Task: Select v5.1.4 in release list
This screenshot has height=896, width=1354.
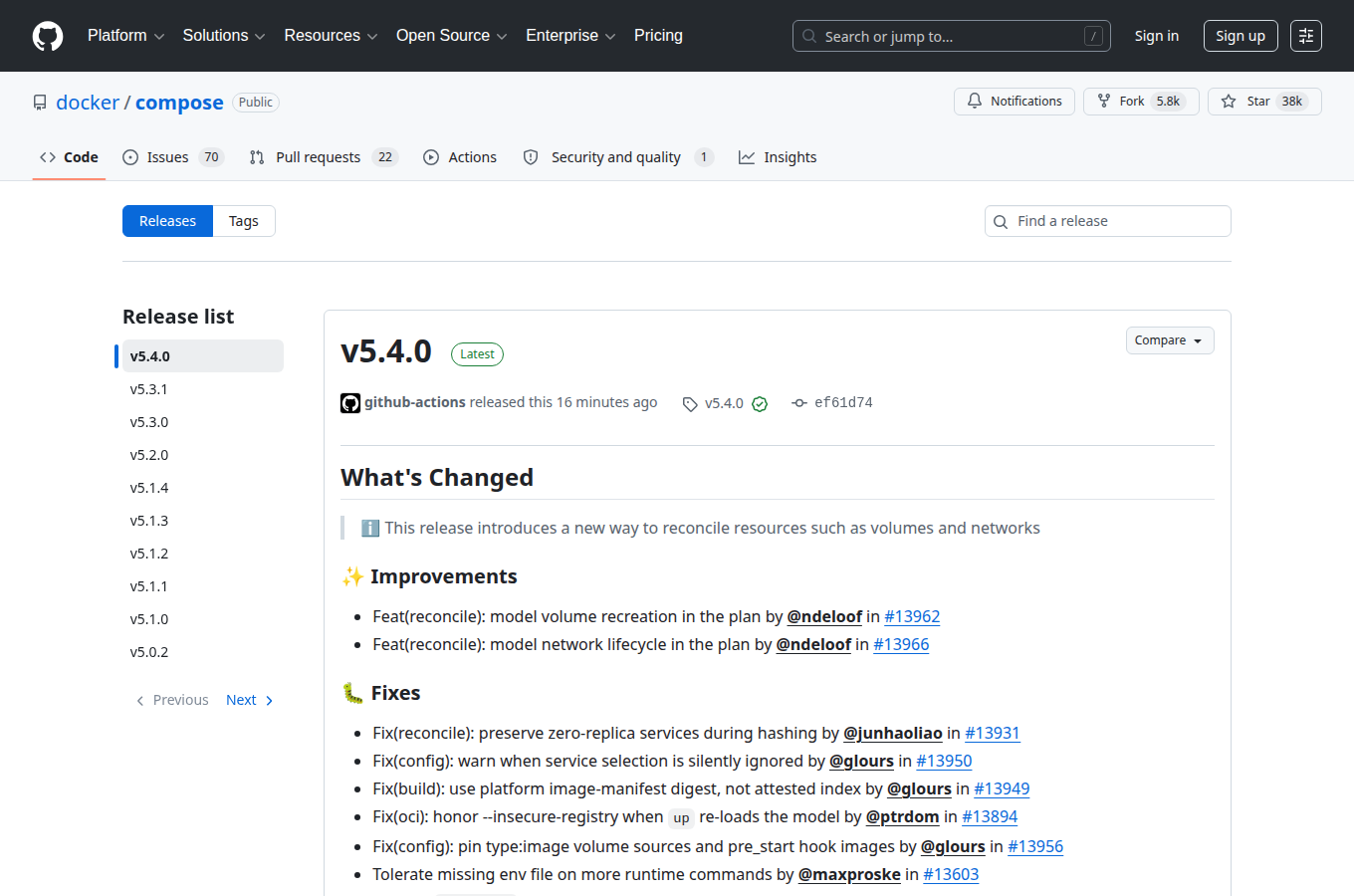Action: coord(203,488)
